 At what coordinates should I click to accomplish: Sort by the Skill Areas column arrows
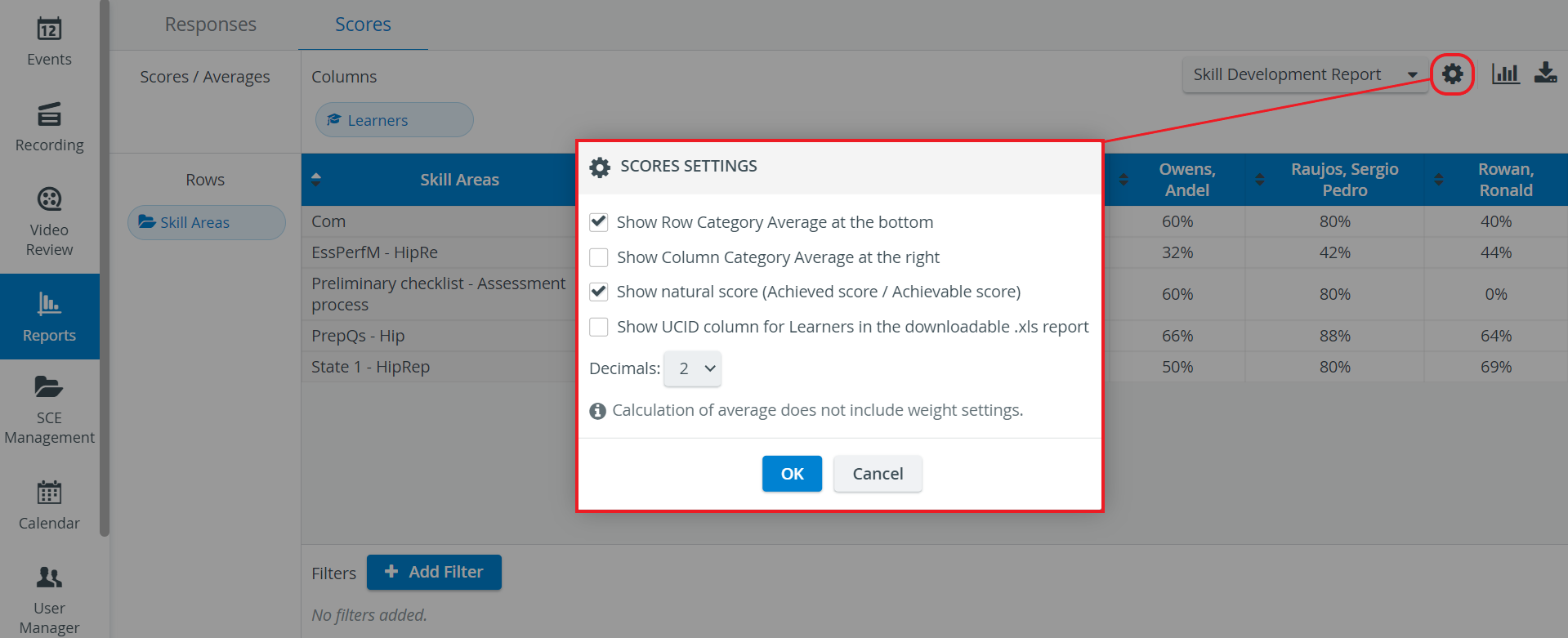[x=316, y=180]
